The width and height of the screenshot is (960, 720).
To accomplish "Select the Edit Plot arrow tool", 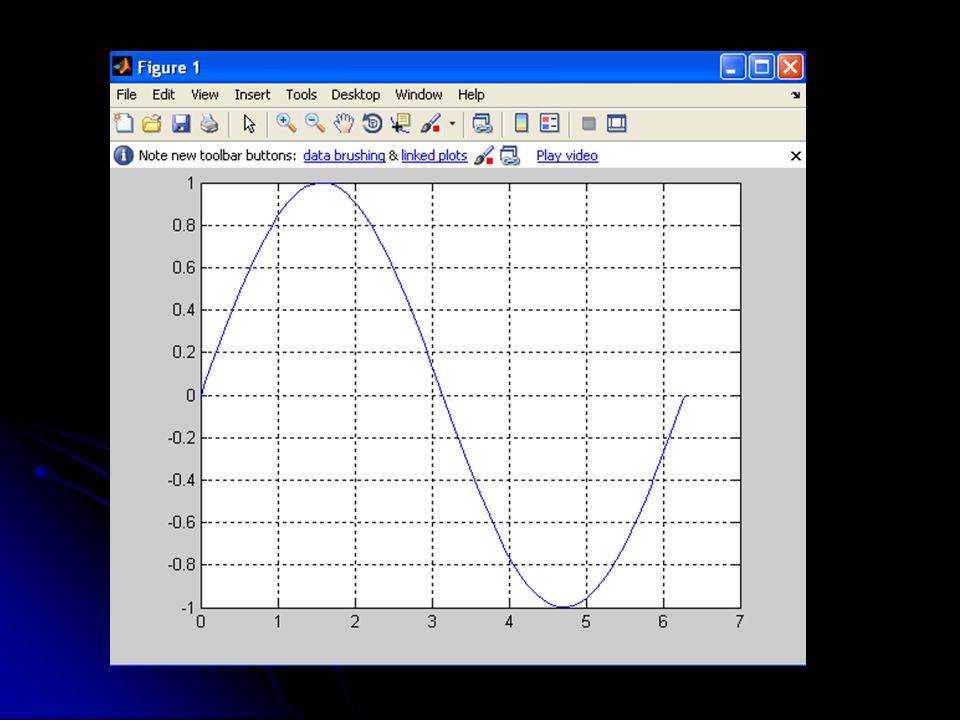I will click(x=249, y=124).
